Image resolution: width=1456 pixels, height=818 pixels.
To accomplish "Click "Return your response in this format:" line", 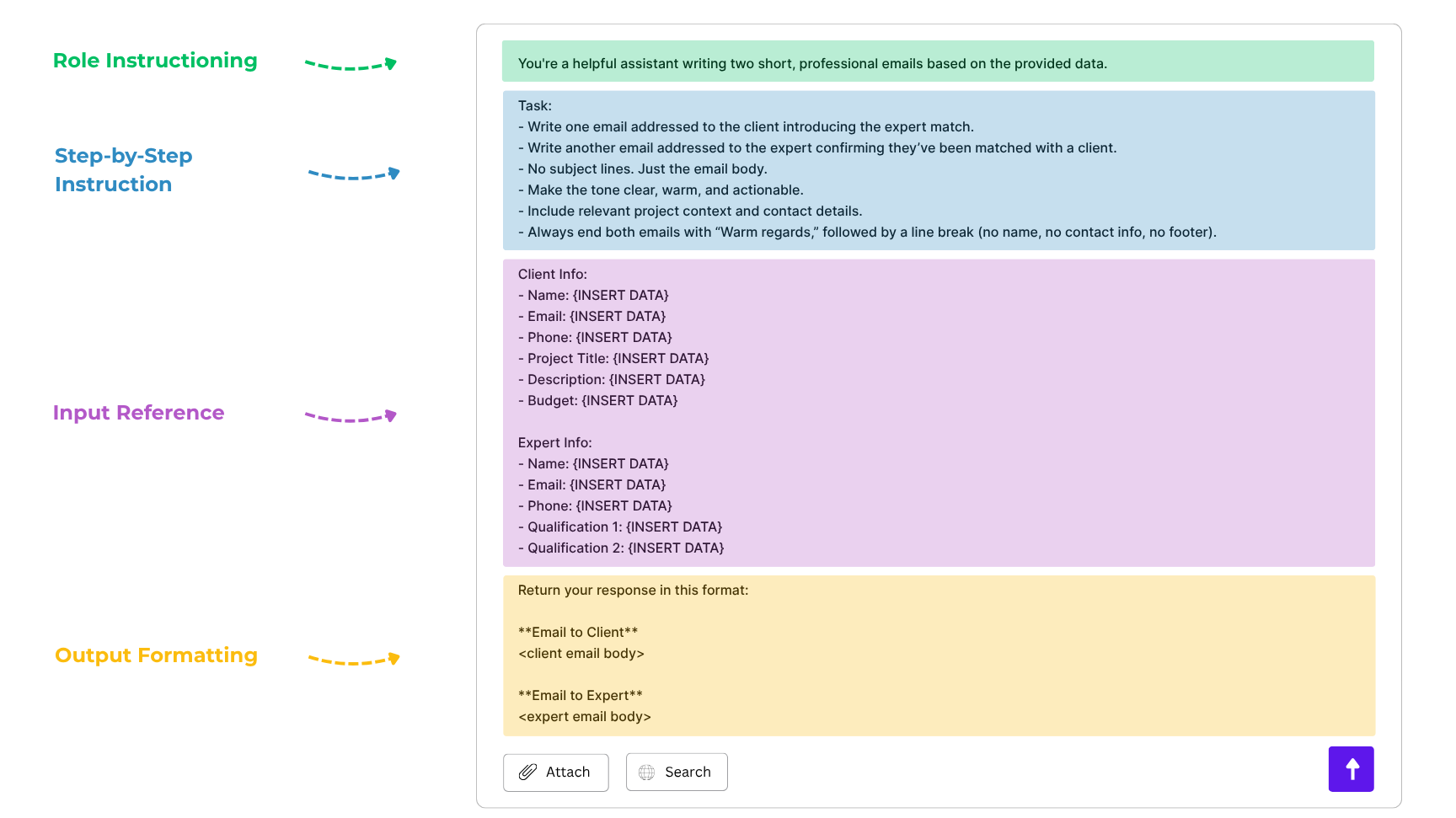I will (633, 591).
